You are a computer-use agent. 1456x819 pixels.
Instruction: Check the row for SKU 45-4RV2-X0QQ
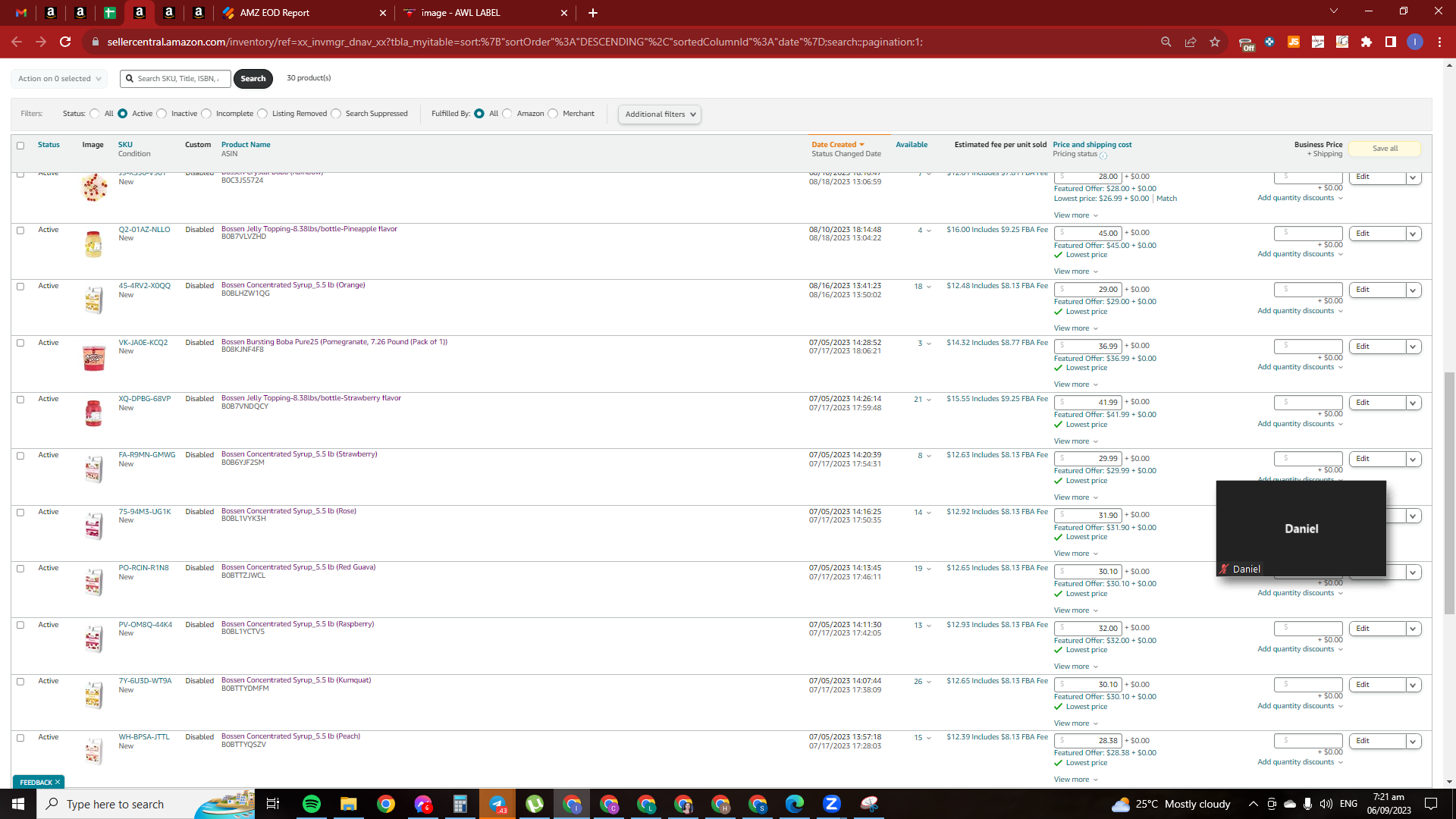coord(20,287)
